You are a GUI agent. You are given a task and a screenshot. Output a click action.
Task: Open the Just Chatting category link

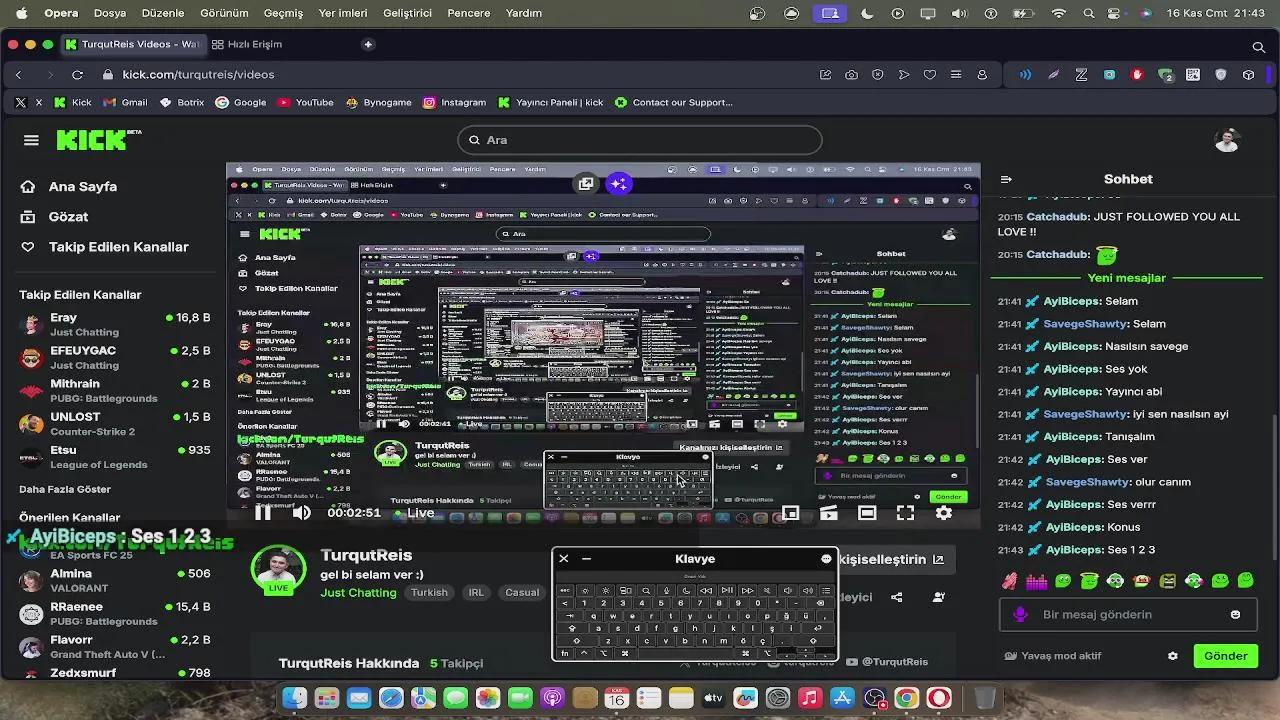pos(358,592)
